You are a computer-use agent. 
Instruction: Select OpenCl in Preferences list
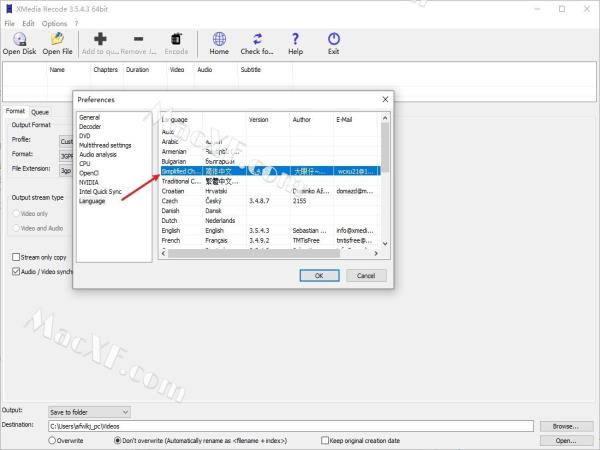click(x=89, y=173)
